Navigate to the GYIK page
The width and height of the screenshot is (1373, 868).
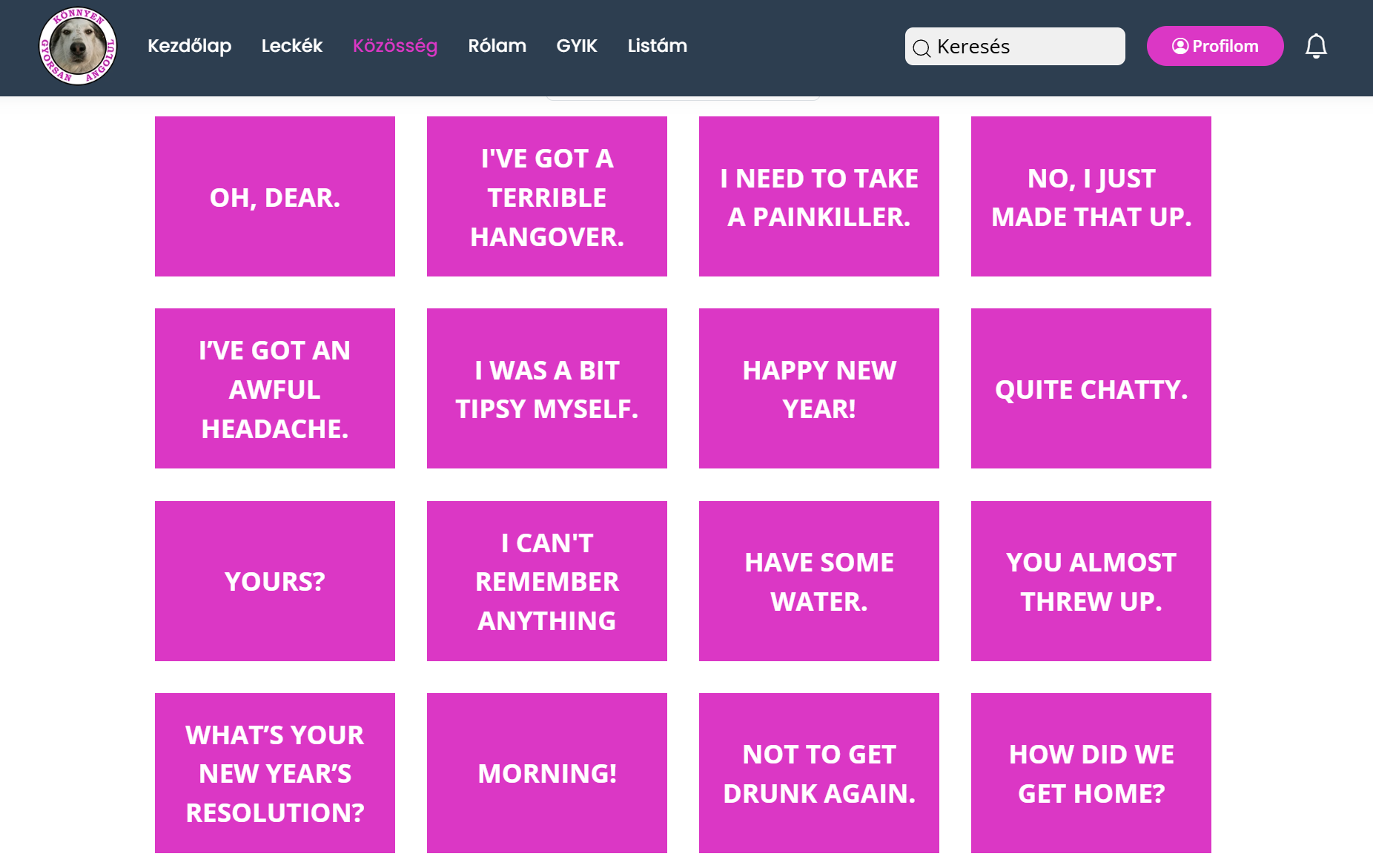pyautogui.click(x=576, y=46)
